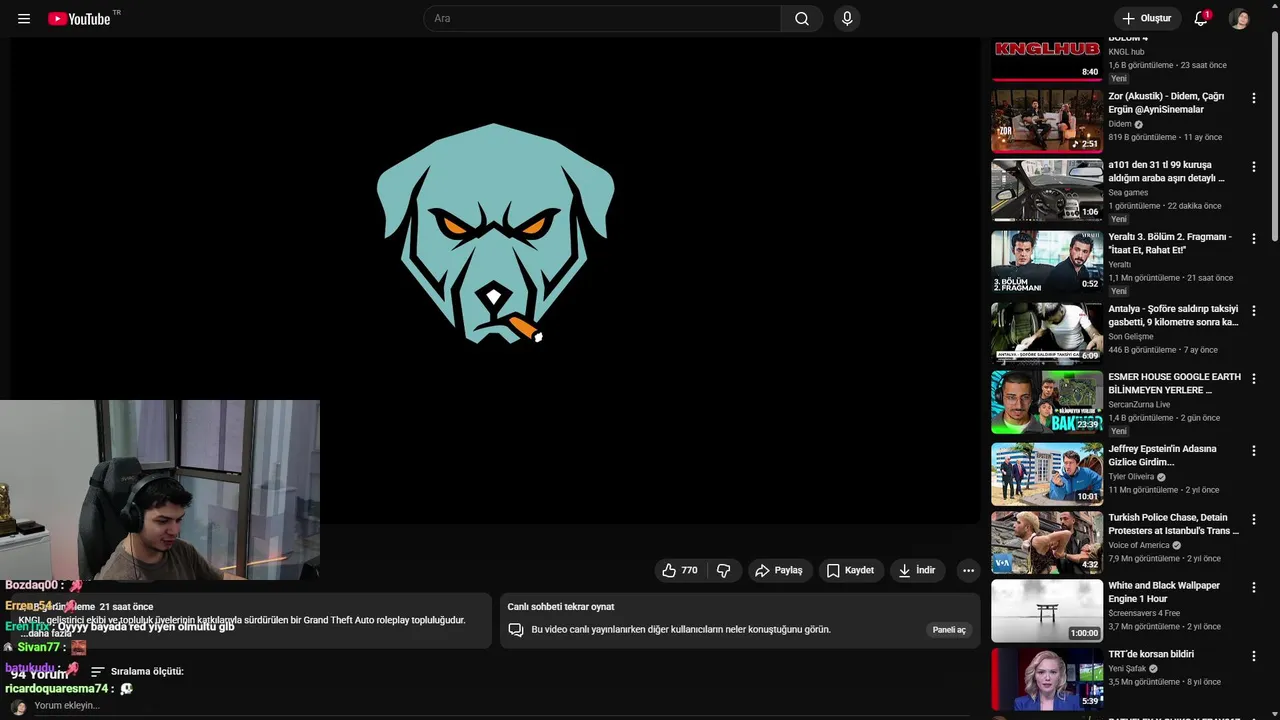The width and height of the screenshot is (1280, 720).
Task: Click the dog logo in the video player
Action: click(x=495, y=234)
